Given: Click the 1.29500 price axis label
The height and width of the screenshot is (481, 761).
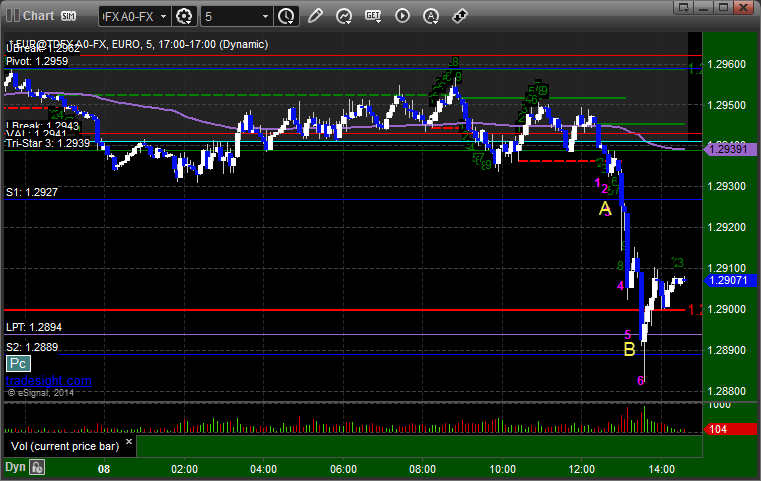Looking at the screenshot, I should coord(727,105).
